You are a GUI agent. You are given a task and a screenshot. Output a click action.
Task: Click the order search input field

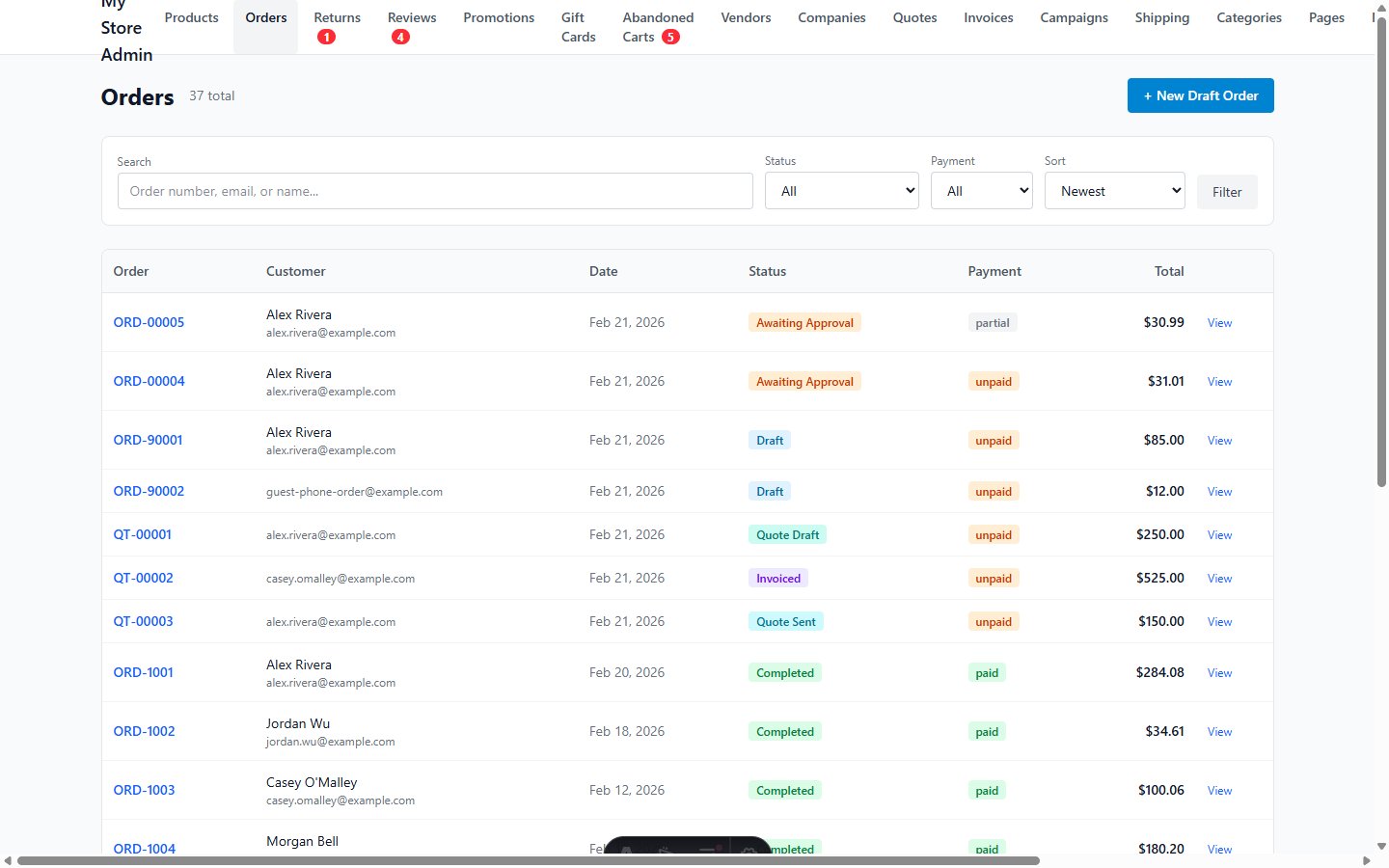click(434, 190)
